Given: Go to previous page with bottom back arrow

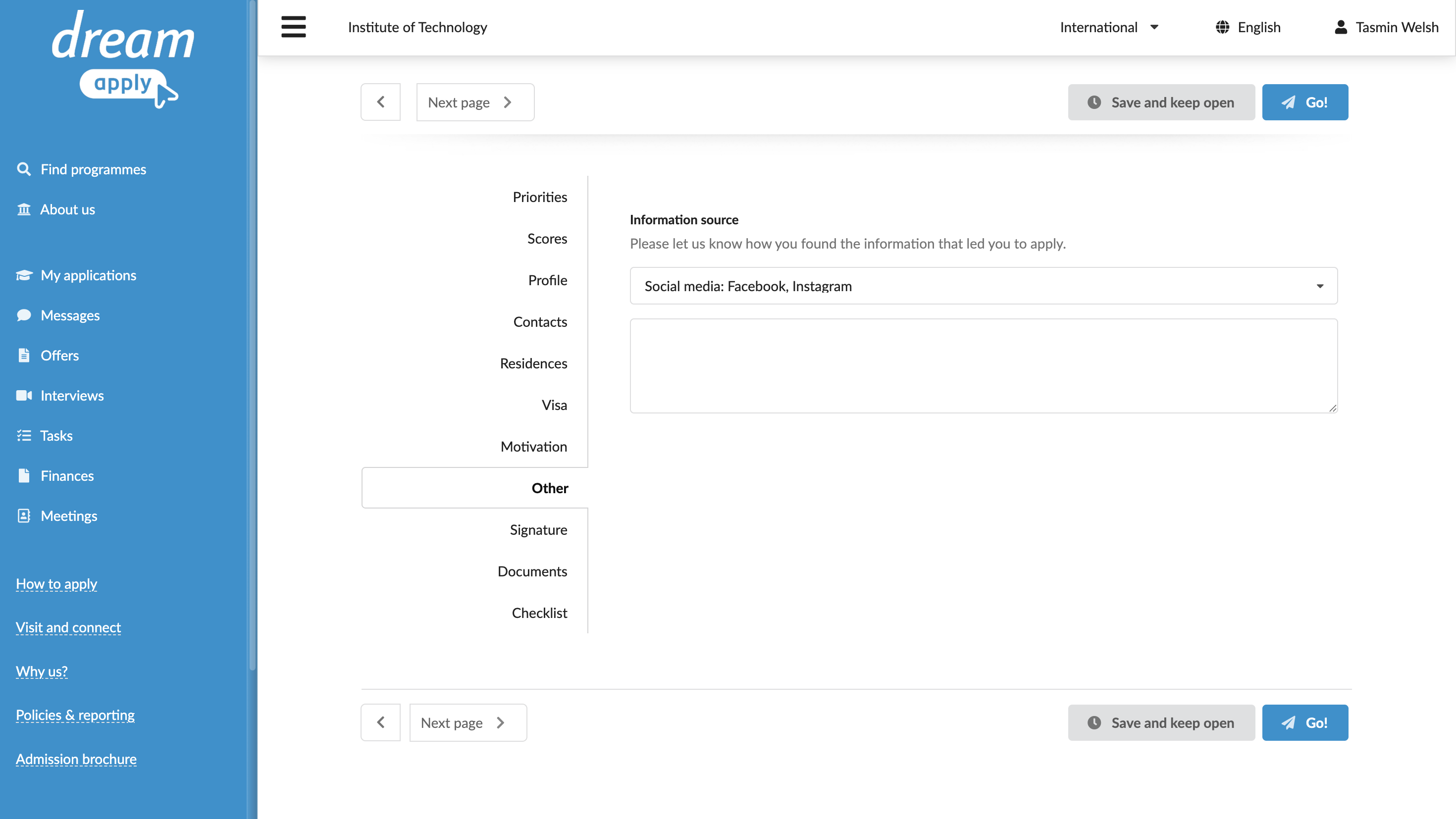Looking at the screenshot, I should (x=381, y=722).
